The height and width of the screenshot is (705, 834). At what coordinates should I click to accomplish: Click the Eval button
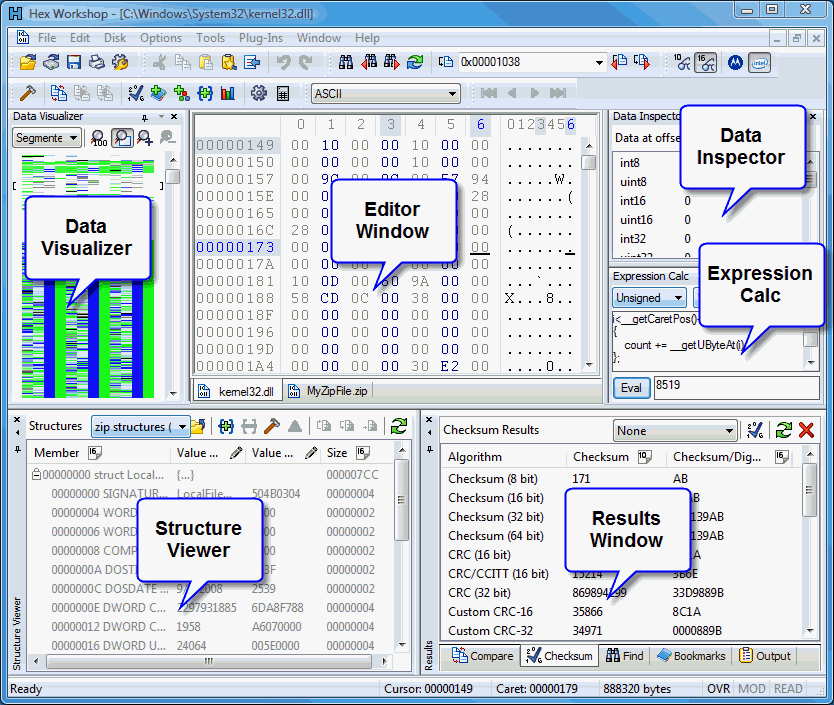[631, 388]
